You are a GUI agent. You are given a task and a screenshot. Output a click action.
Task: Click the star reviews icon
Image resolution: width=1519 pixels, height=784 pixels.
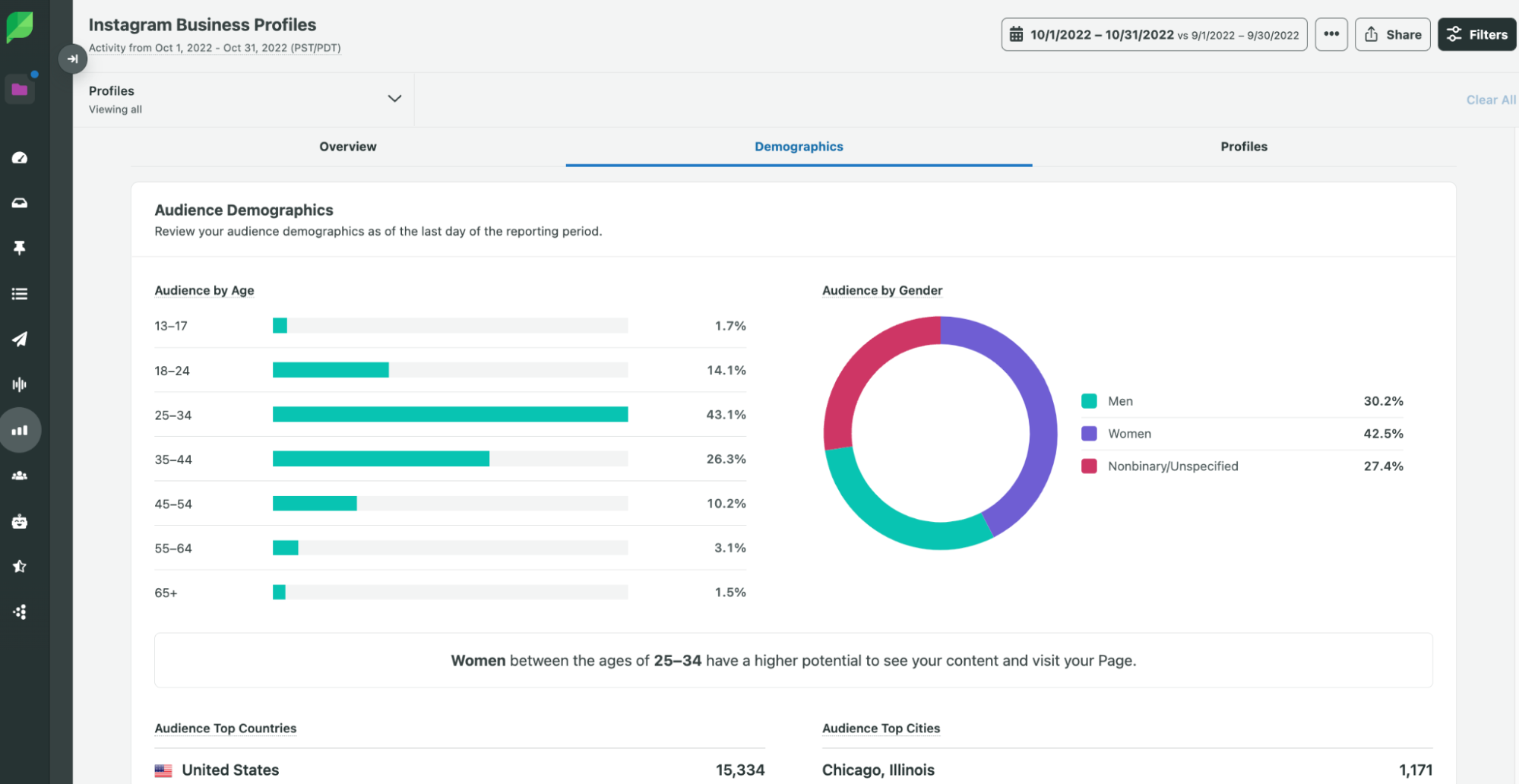(20, 566)
